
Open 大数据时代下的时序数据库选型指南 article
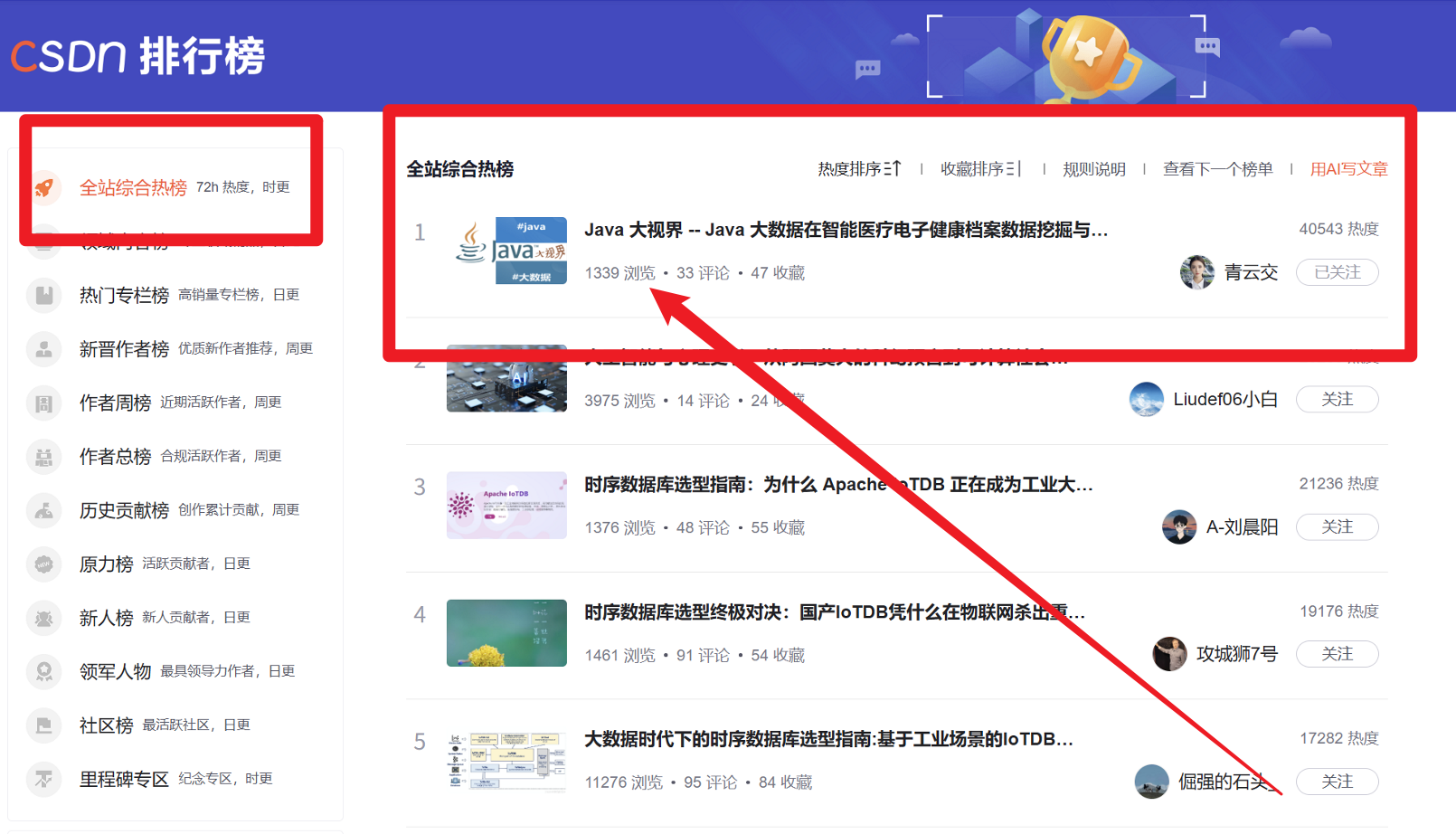(828, 739)
